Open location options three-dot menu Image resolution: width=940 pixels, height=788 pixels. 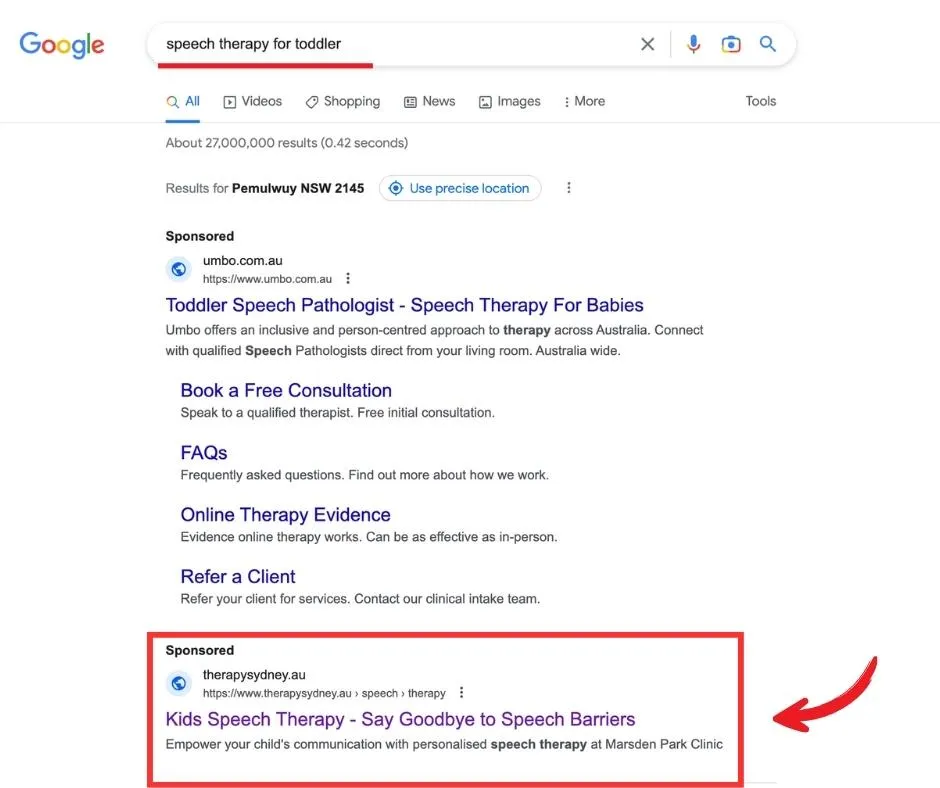[568, 188]
